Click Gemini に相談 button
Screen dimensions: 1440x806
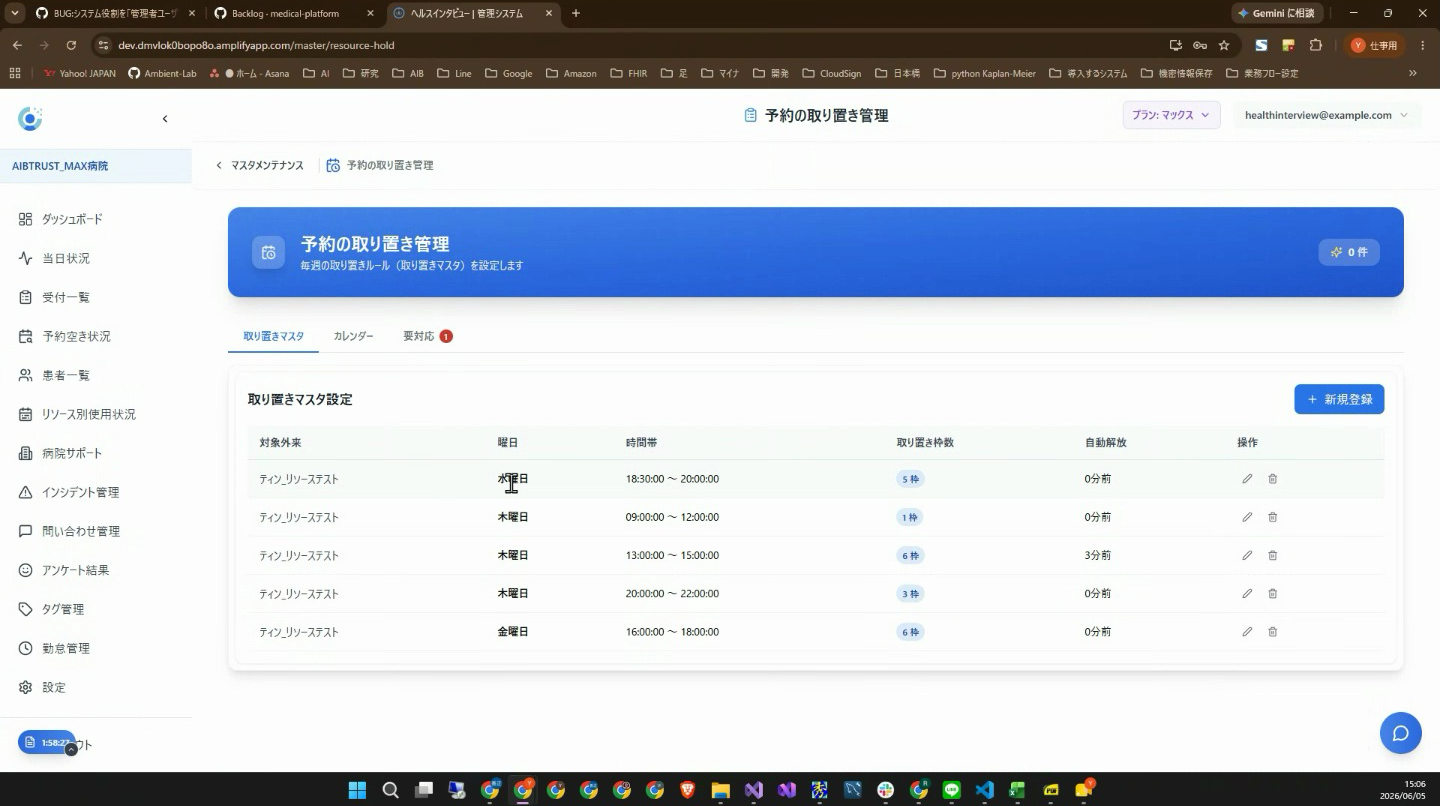(x=1275, y=13)
